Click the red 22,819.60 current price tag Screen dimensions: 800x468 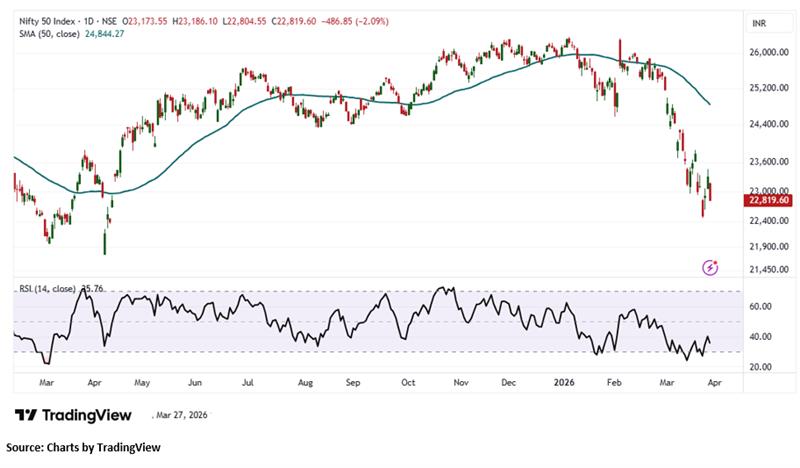coord(769,200)
